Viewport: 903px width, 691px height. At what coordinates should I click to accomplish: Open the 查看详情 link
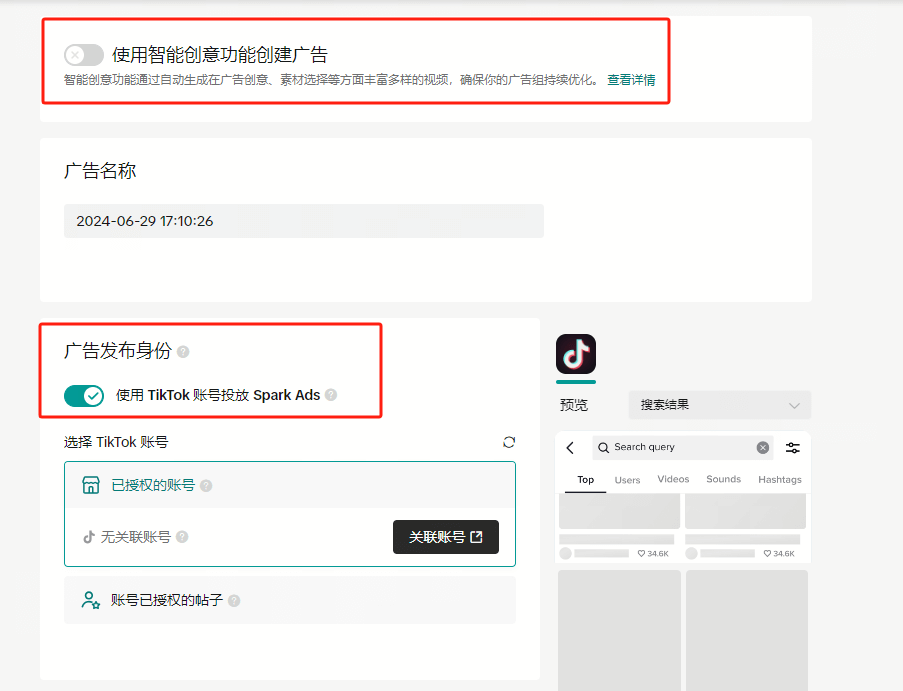pyautogui.click(x=631, y=80)
